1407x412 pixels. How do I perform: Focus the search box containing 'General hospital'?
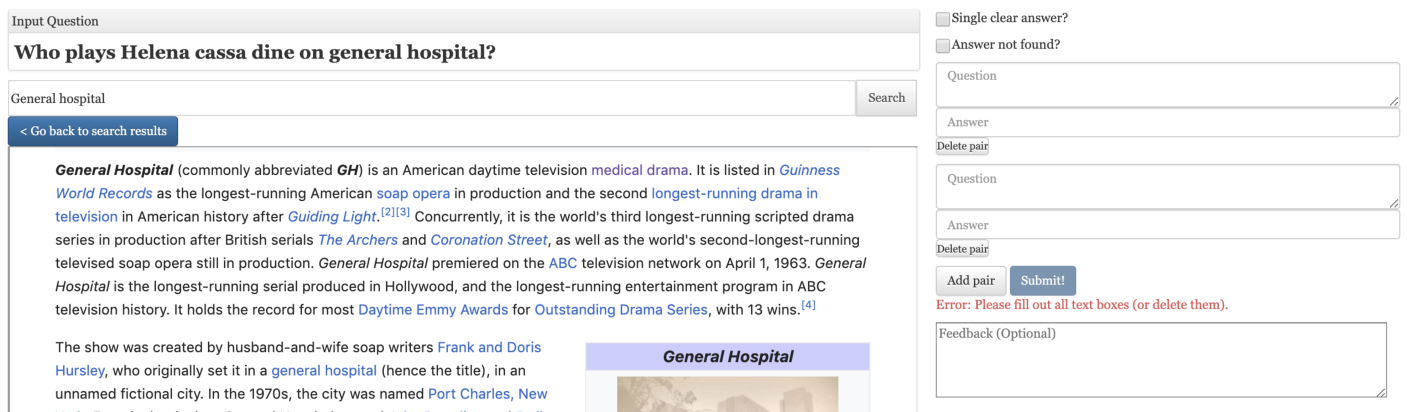click(x=432, y=98)
